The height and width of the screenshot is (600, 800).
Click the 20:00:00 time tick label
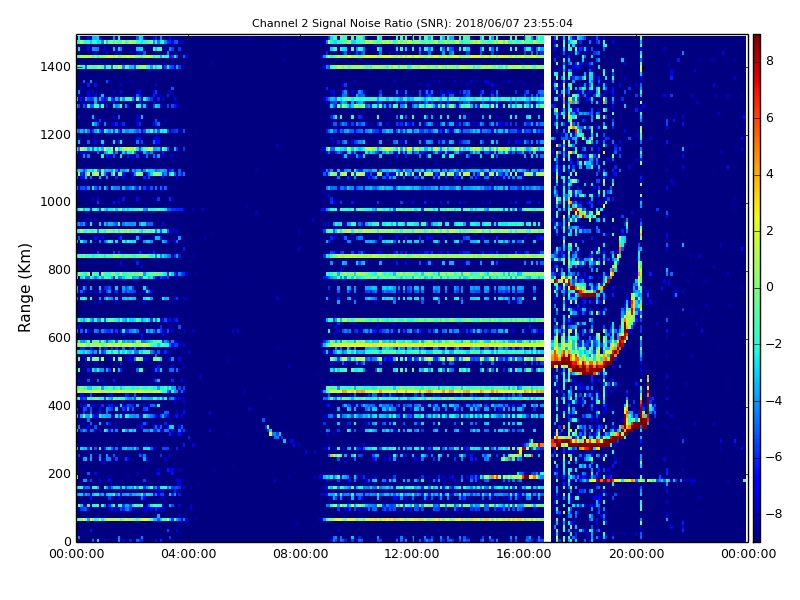636,554
